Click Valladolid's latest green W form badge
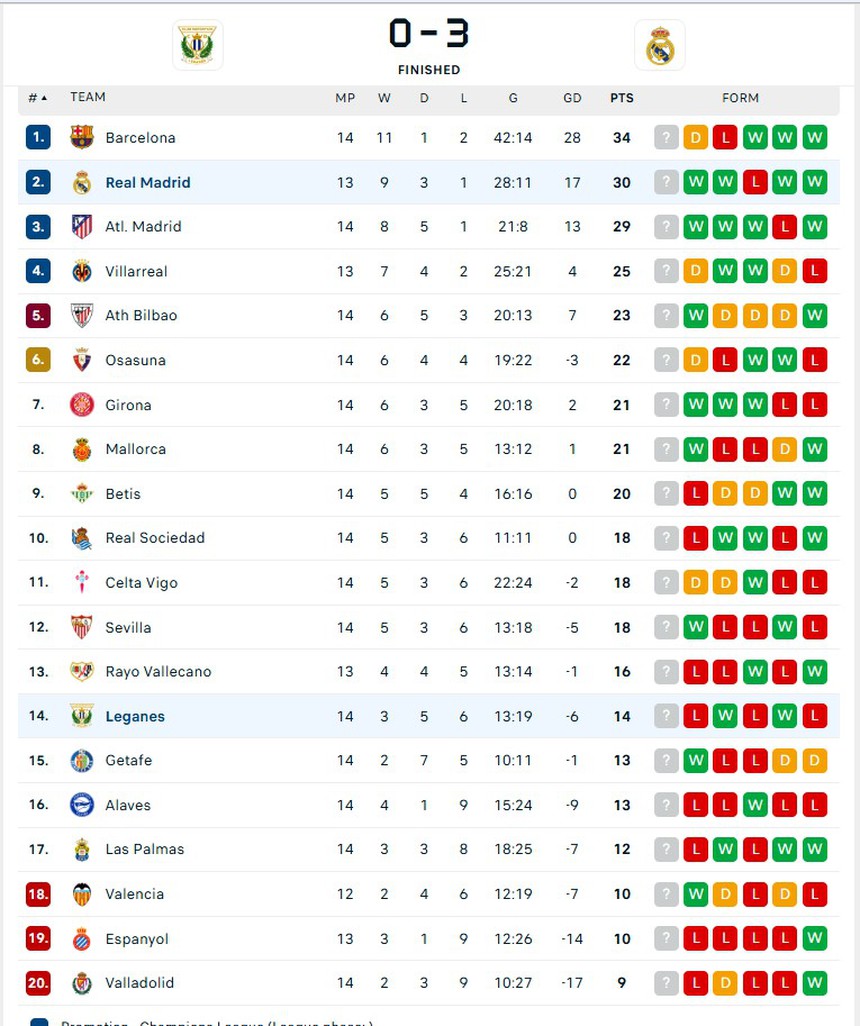 tap(815, 983)
